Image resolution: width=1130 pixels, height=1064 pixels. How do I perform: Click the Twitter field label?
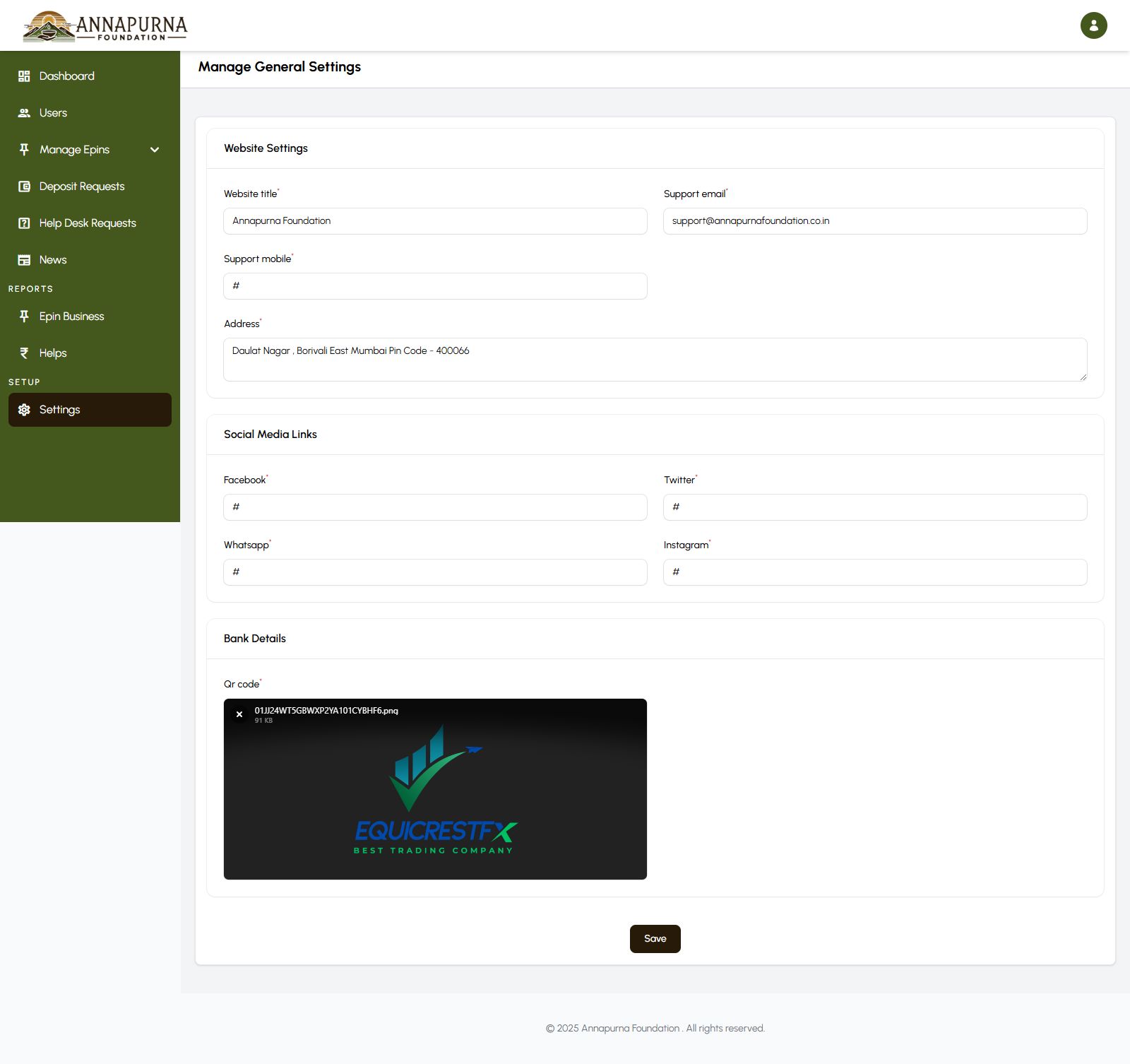pyautogui.click(x=680, y=480)
